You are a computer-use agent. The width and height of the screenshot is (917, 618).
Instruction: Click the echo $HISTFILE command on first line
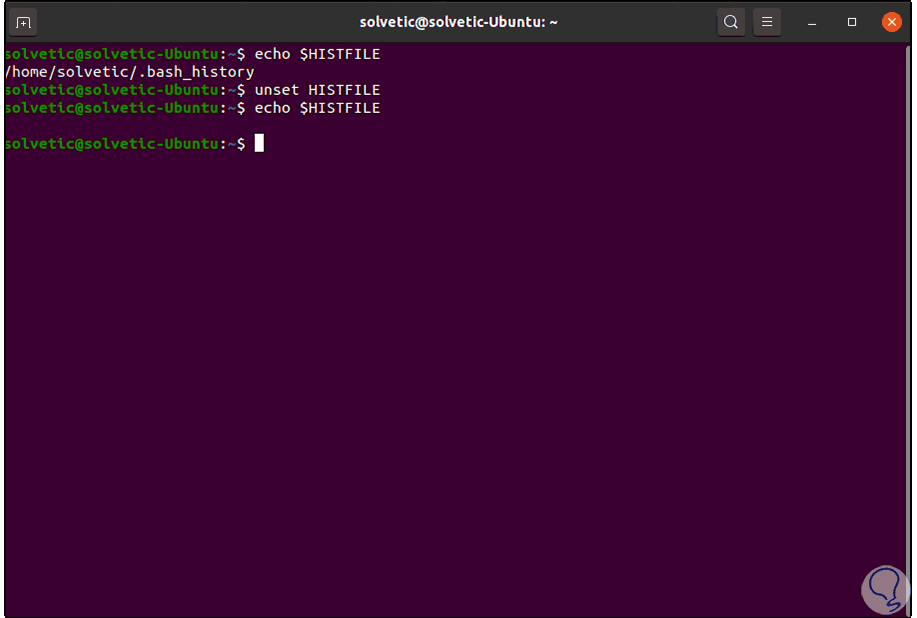click(317, 54)
